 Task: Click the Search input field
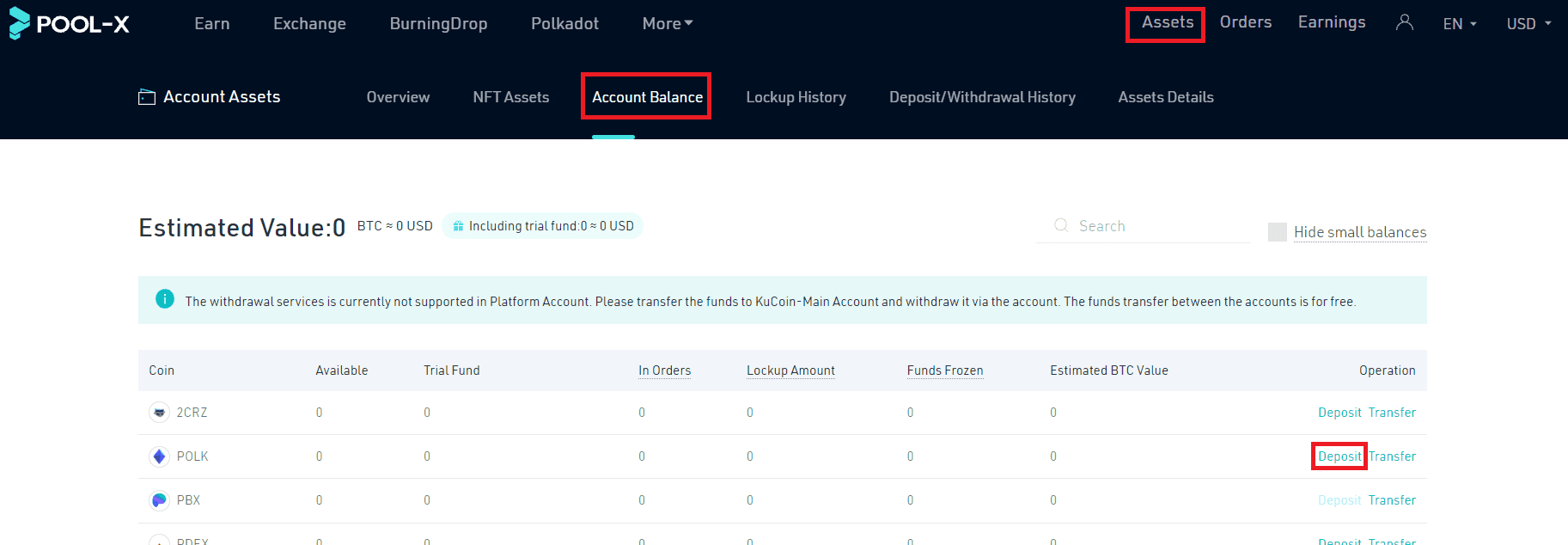coord(1143,226)
